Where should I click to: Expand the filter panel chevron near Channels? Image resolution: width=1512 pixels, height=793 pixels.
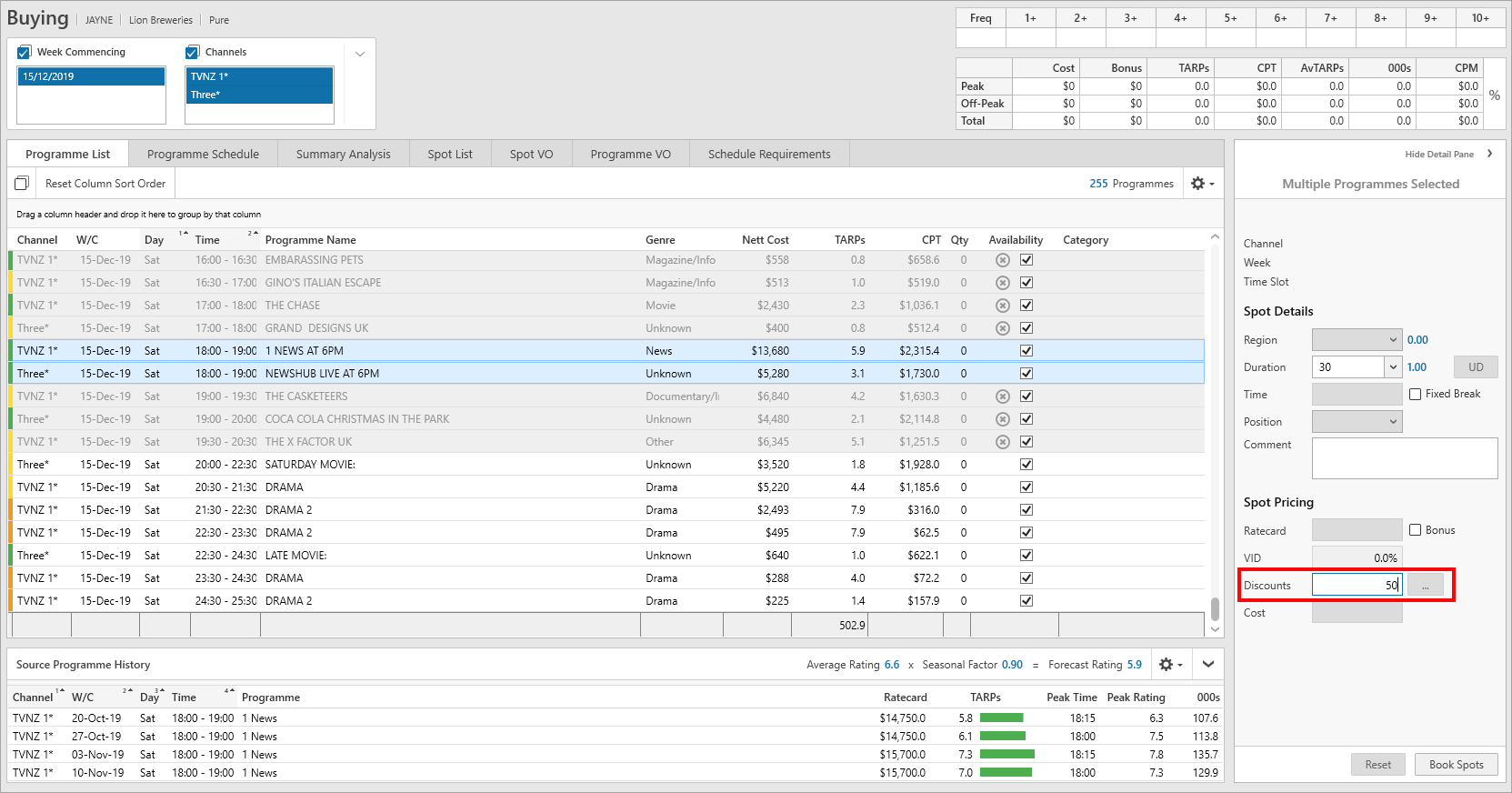click(360, 54)
